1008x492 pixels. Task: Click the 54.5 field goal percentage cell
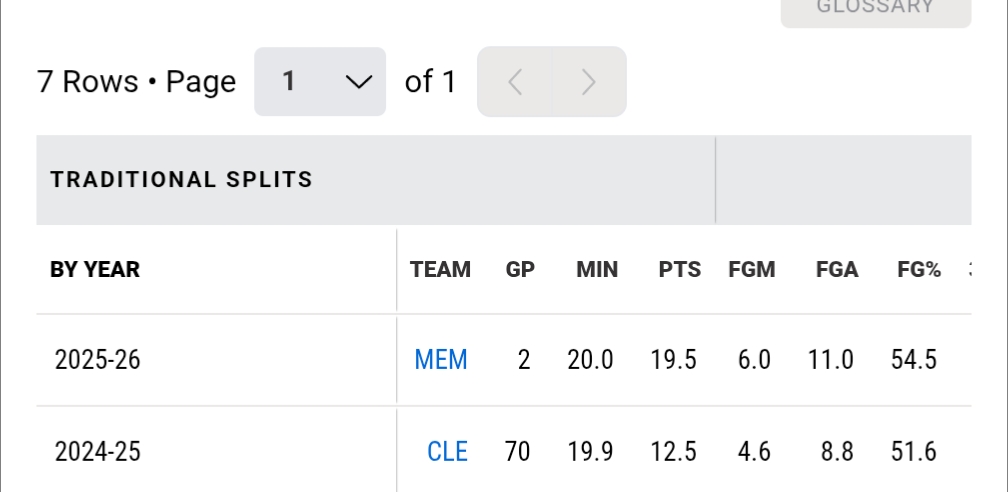[914, 360]
